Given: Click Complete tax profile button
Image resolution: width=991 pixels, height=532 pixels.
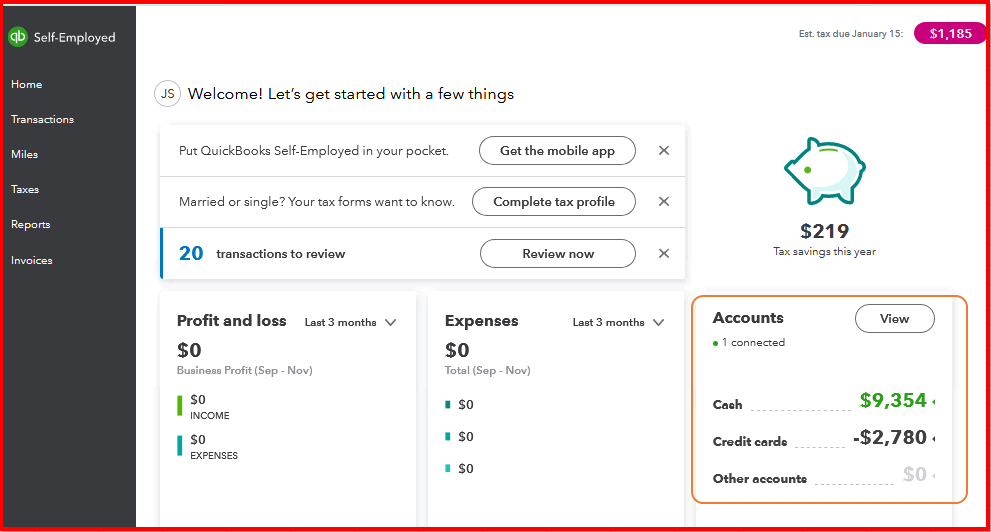Looking at the screenshot, I should pyautogui.click(x=554, y=202).
